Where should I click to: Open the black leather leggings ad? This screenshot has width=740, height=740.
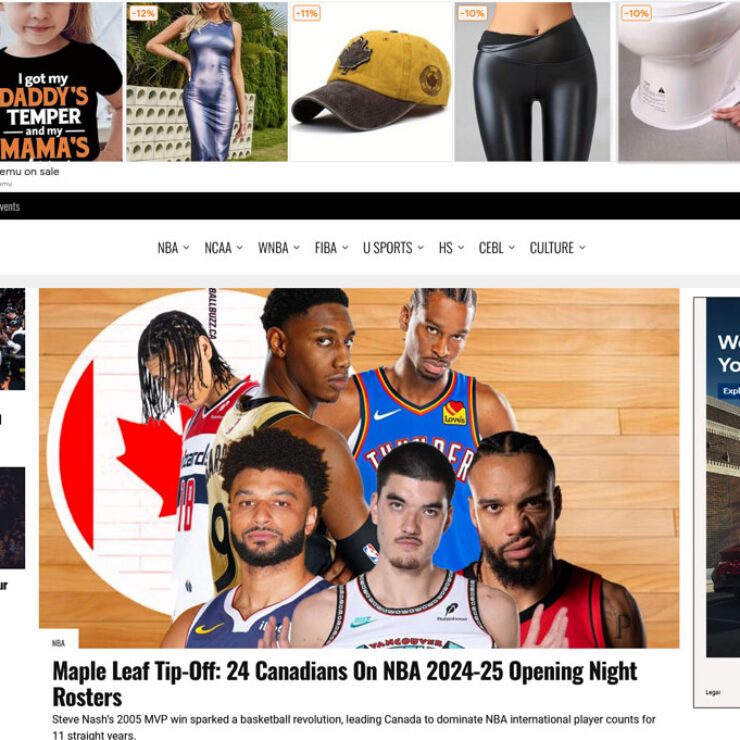(532, 82)
